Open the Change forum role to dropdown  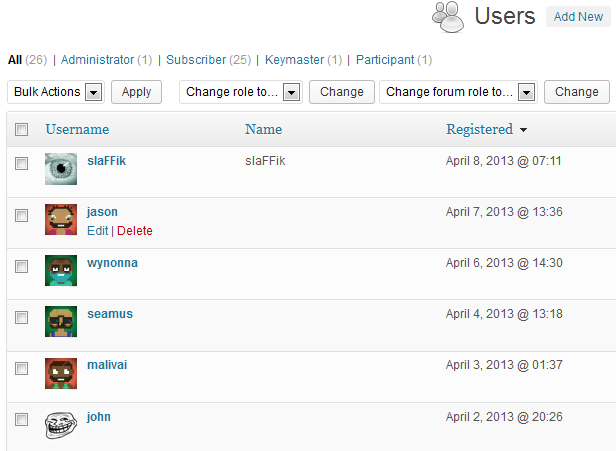click(459, 92)
